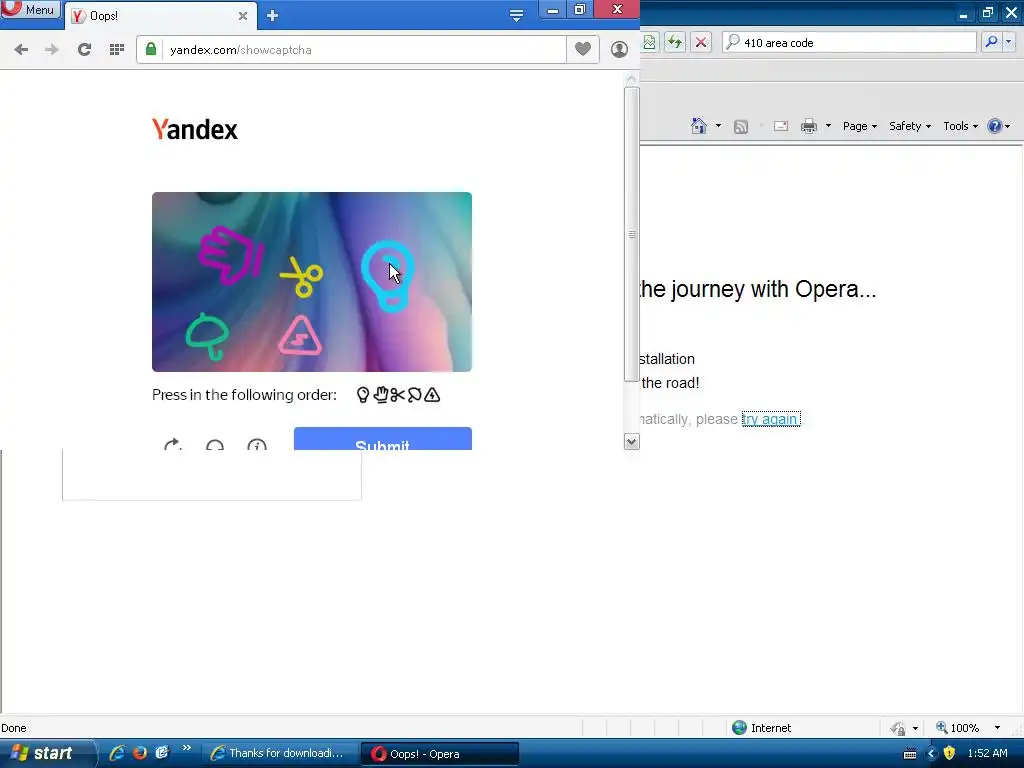The image size is (1024, 768).
Task: Click the 1:52 AM system clock
Action: (x=987, y=753)
